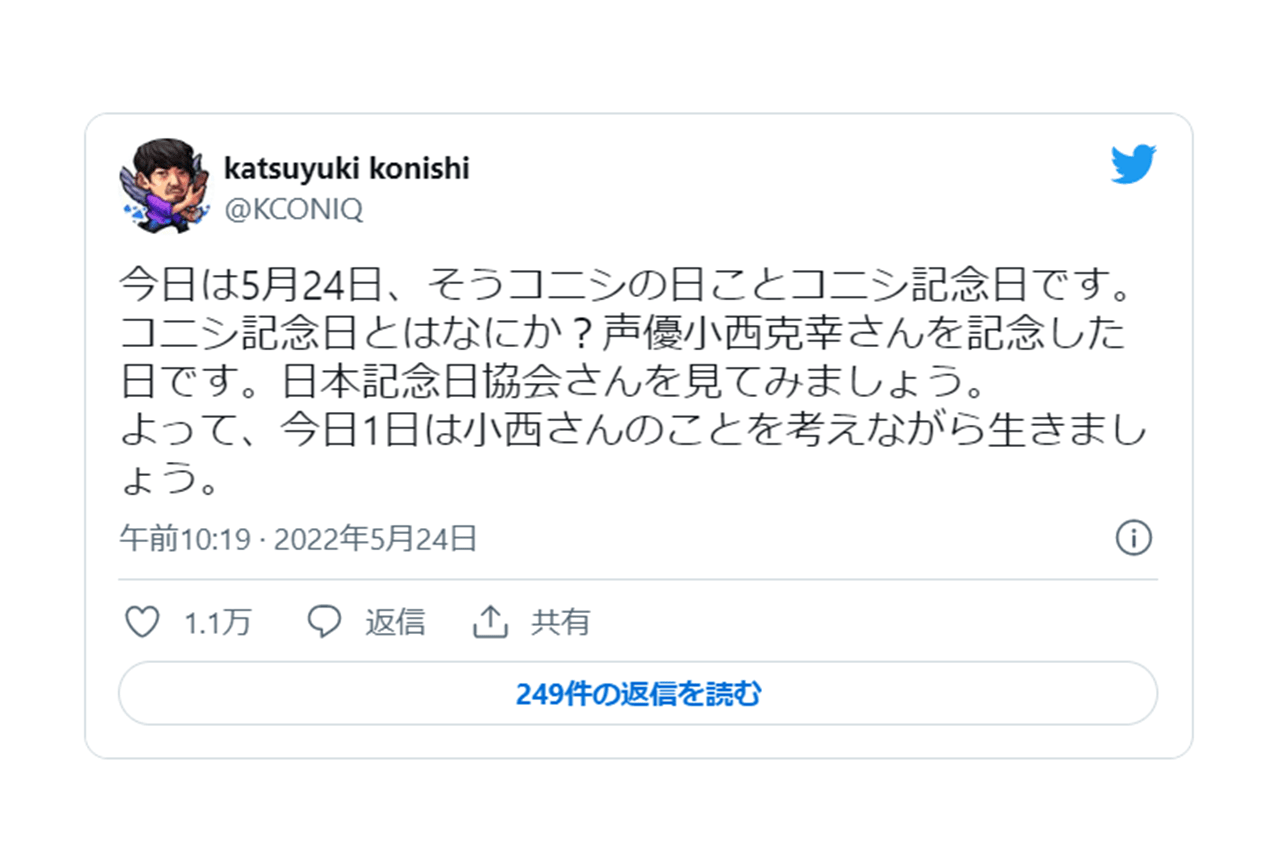Click the profile picture with purple scarf
The height and width of the screenshot is (864, 1280).
pyautogui.click(x=160, y=178)
